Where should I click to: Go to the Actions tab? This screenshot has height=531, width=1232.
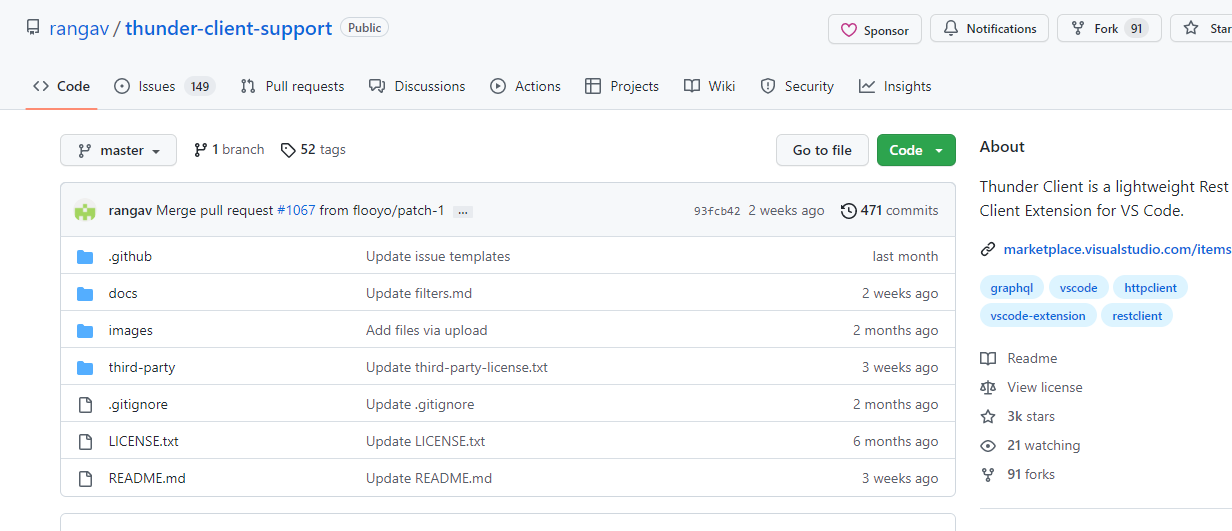[x=525, y=87]
